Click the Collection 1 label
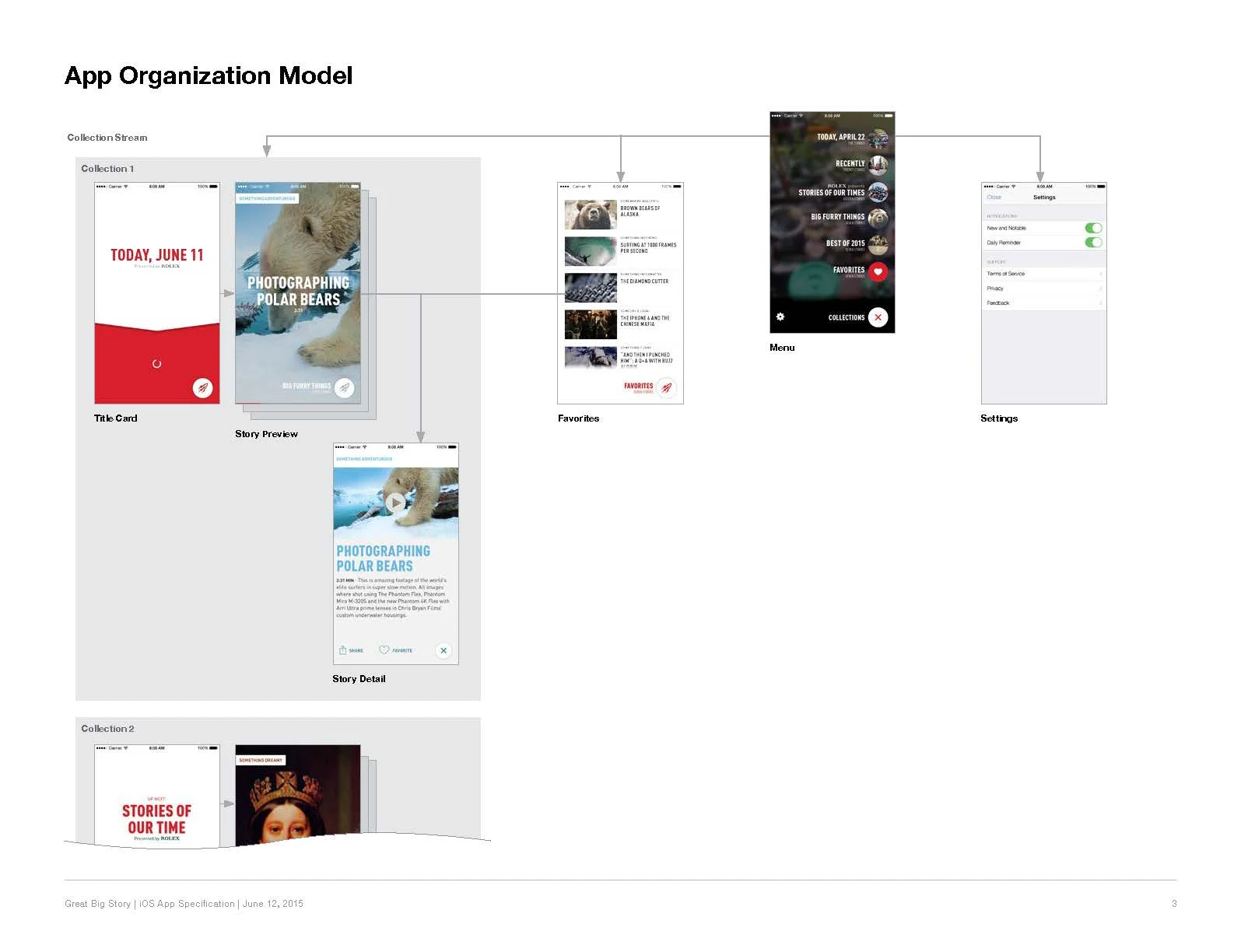The height and width of the screenshot is (952, 1241). 107,169
